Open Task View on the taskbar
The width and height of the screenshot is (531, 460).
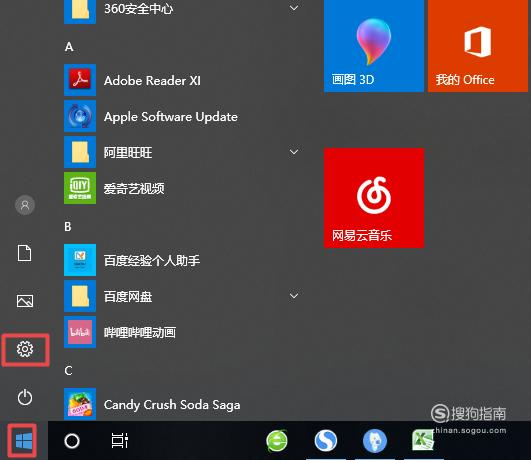120,440
